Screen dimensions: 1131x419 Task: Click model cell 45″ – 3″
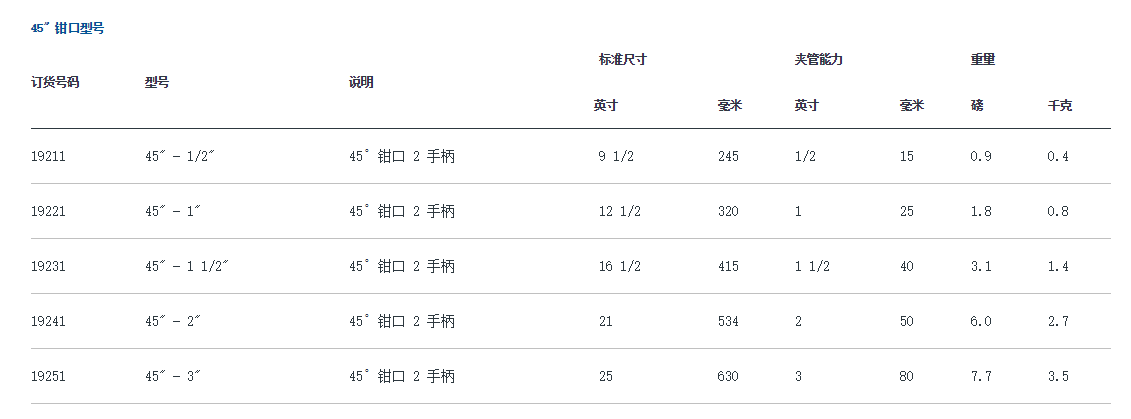(x=173, y=376)
